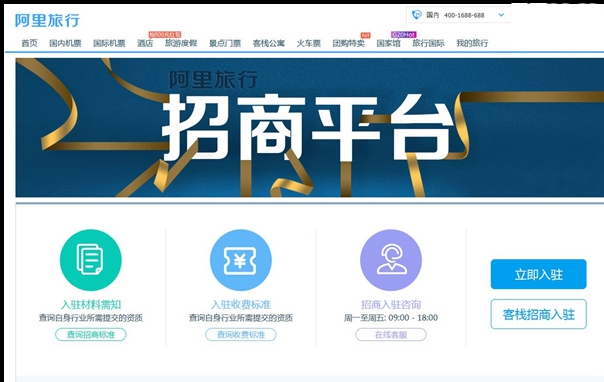This screenshot has width=604, height=382.
Task: Open the 国际机票 menu item
Action: pos(109,43)
